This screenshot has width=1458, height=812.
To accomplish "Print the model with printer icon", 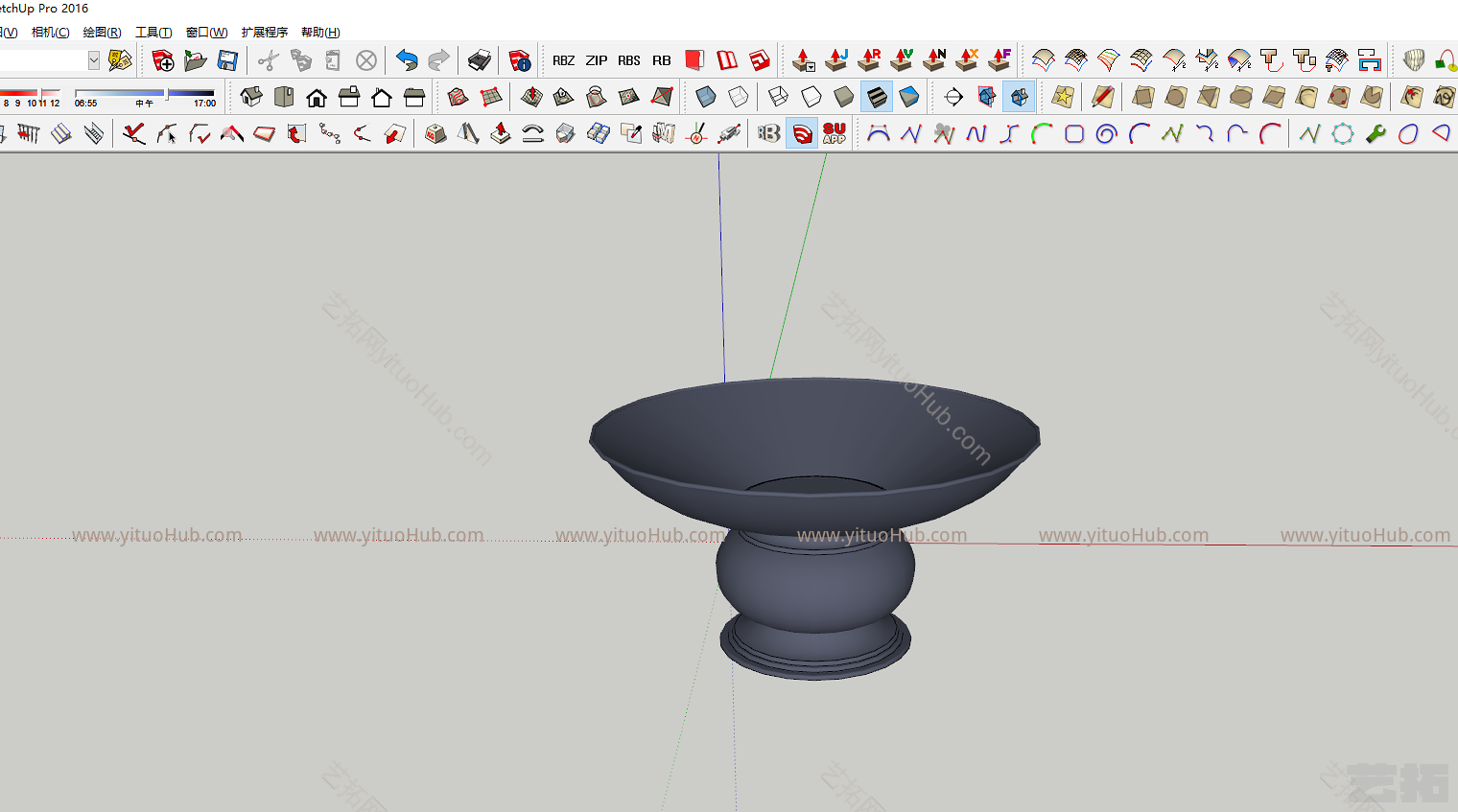I will 479,60.
